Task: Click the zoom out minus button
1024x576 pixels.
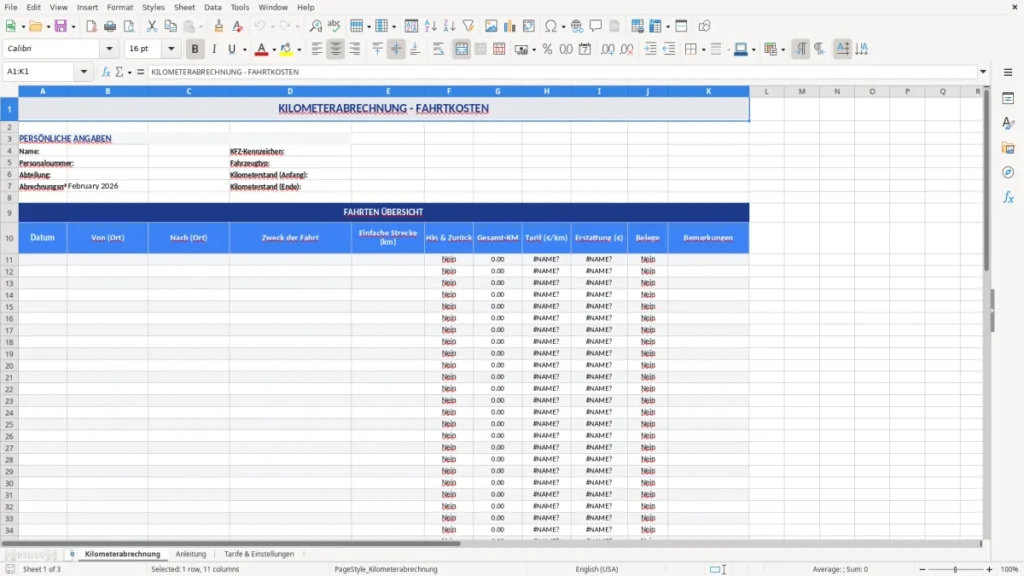Action: 922,569
